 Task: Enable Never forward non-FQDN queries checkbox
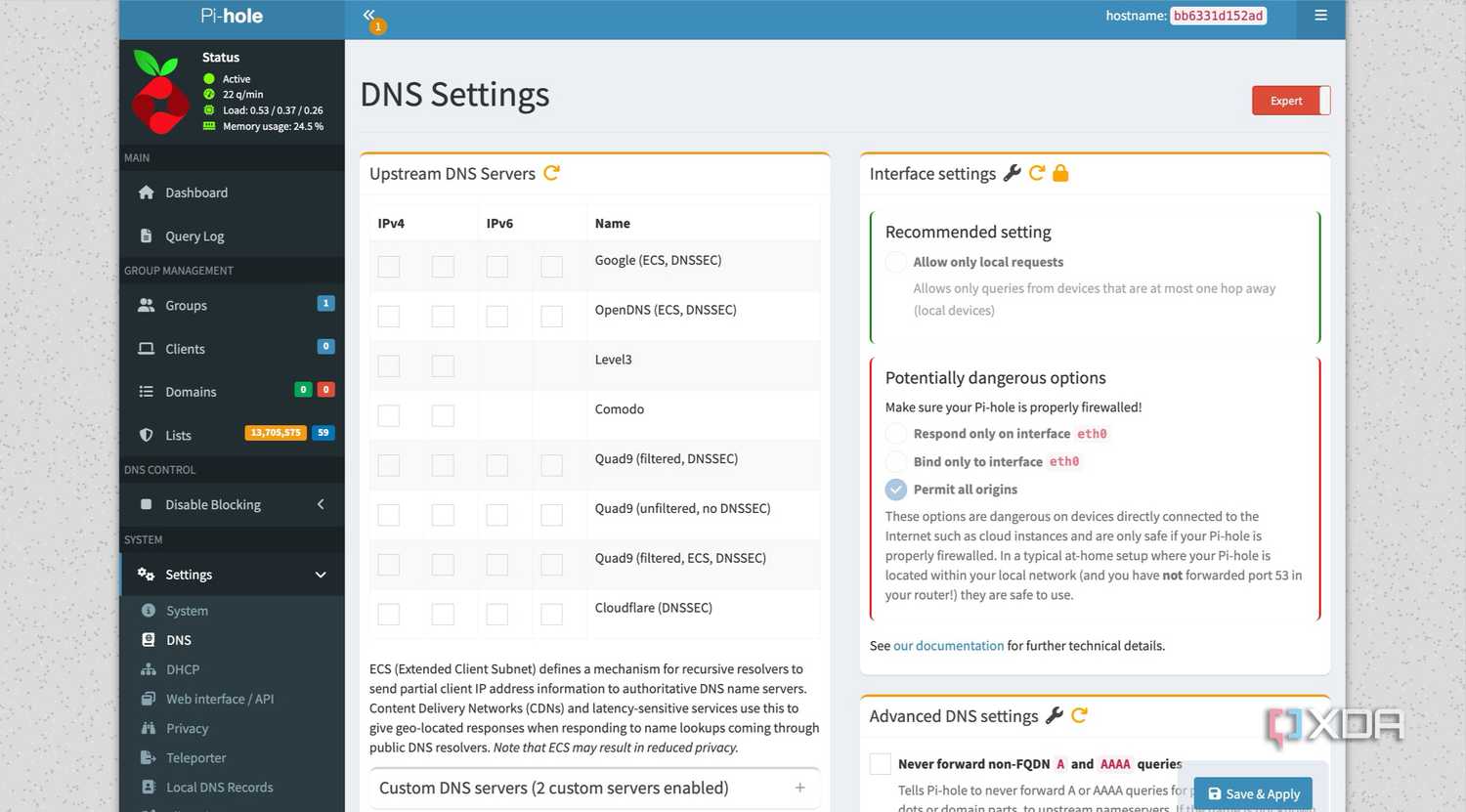click(881, 764)
